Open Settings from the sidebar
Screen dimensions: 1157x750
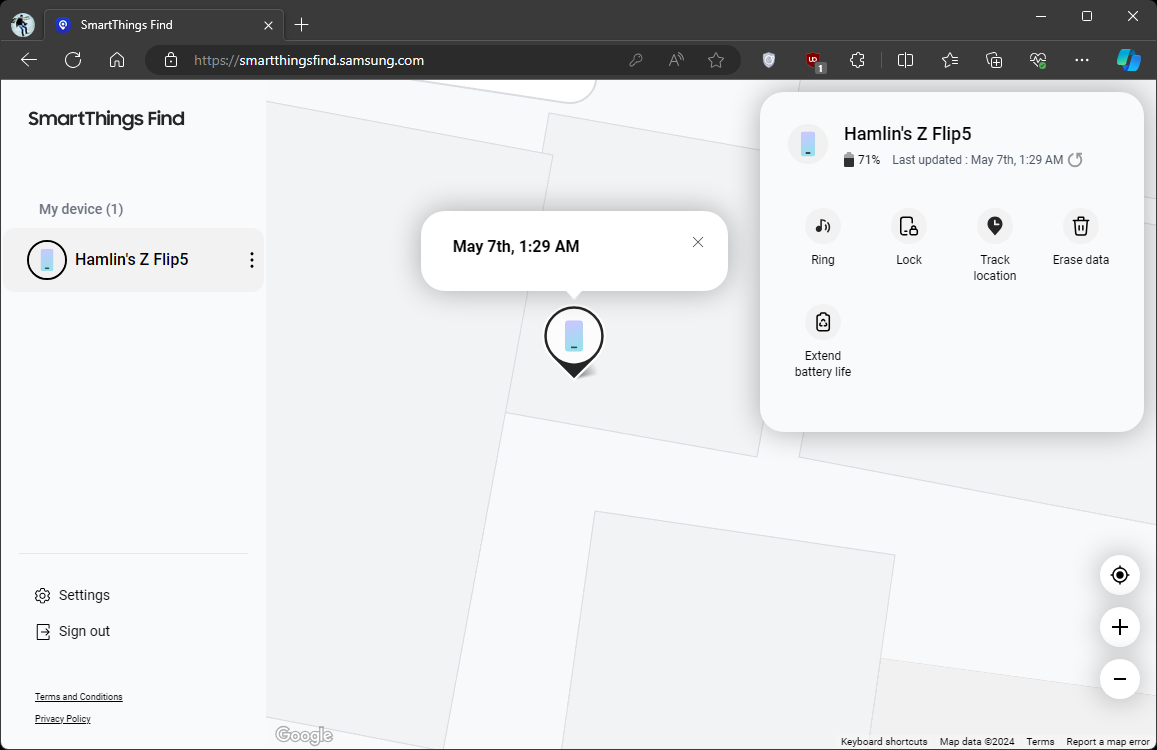72,595
